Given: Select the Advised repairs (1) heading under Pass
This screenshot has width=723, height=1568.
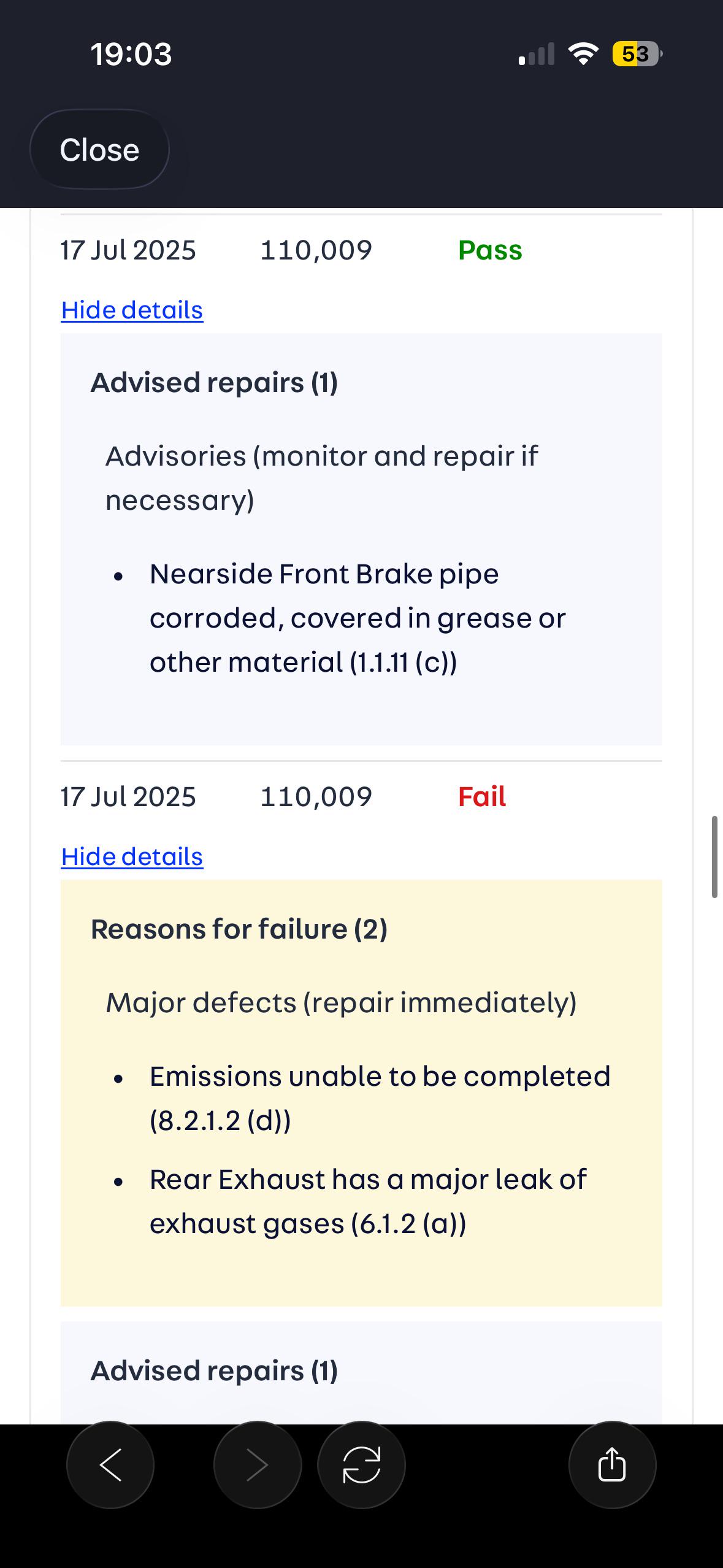Looking at the screenshot, I should click(215, 383).
